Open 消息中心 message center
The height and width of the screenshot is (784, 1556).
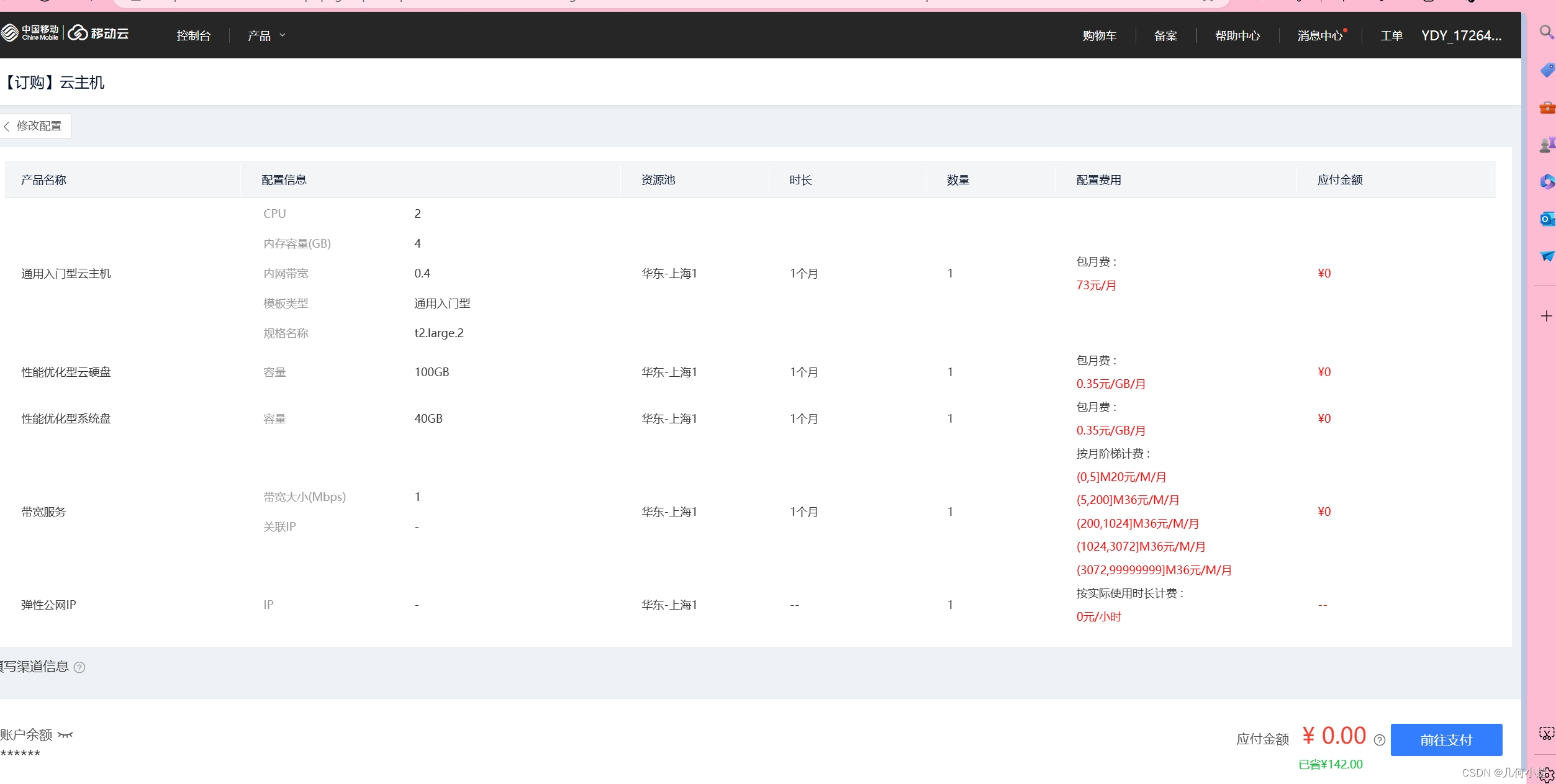[1319, 35]
